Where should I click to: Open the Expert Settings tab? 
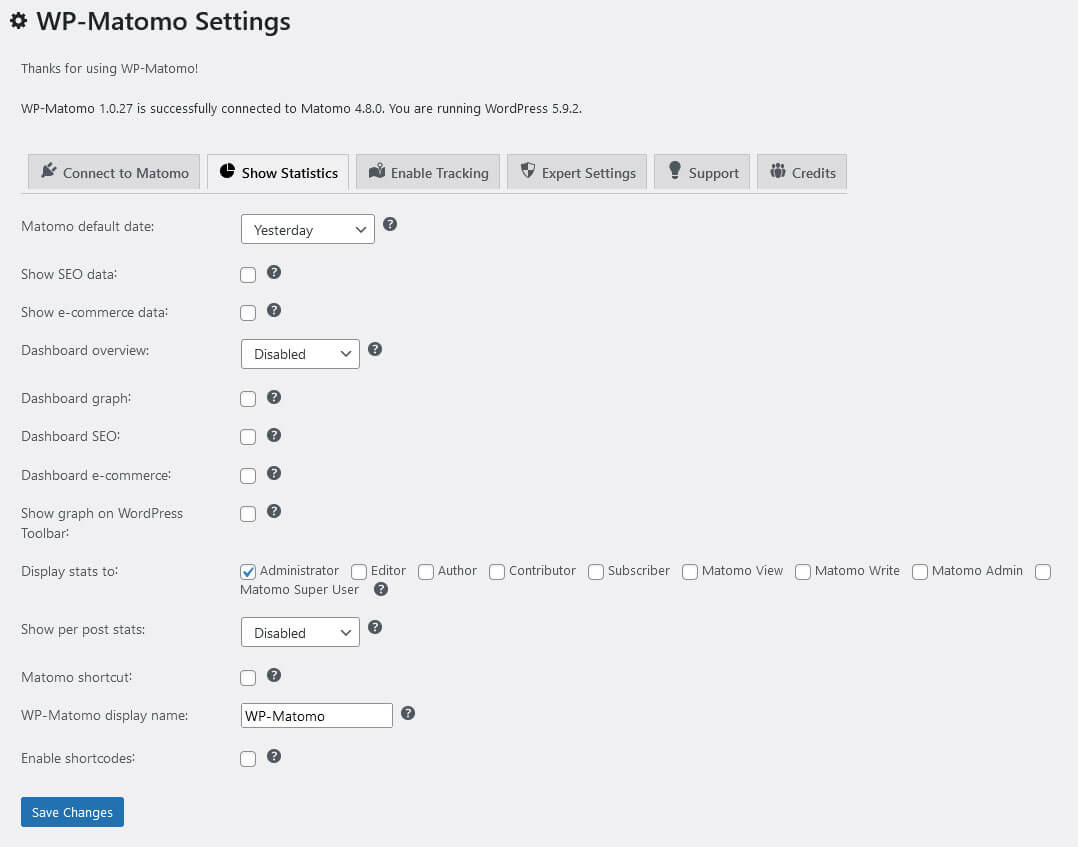577,171
